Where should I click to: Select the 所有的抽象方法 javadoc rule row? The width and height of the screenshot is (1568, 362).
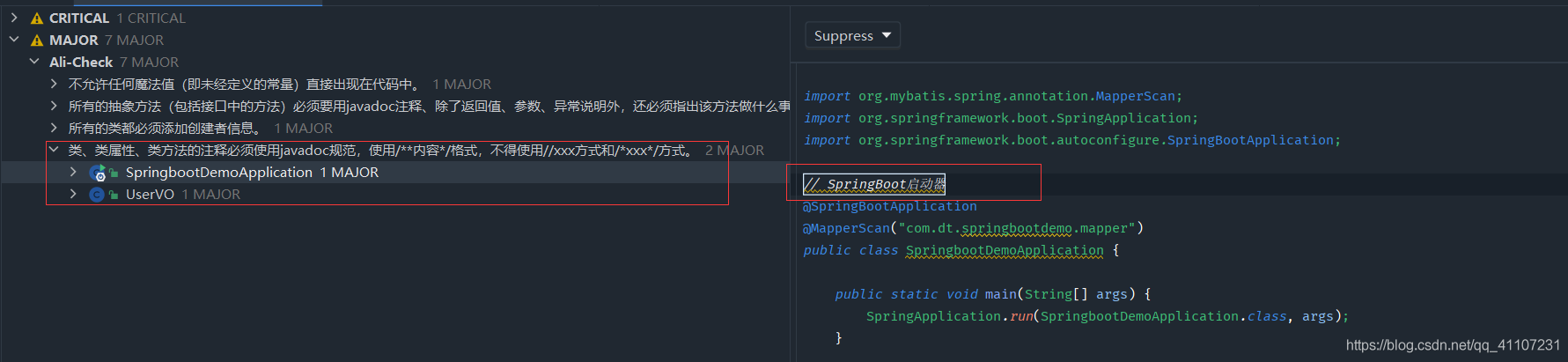pyautogui.click(x=430, y=106)
